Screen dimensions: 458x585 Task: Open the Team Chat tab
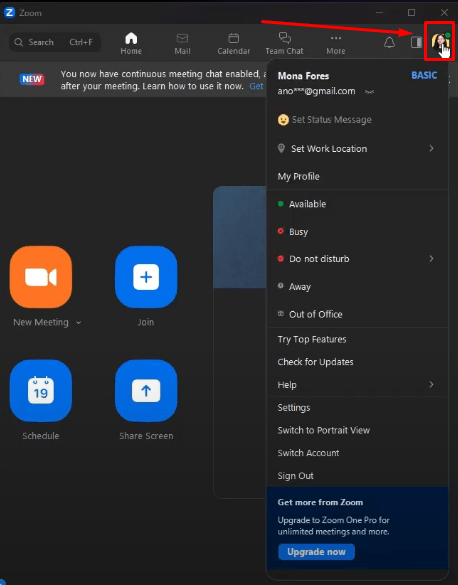click(284, 44)
